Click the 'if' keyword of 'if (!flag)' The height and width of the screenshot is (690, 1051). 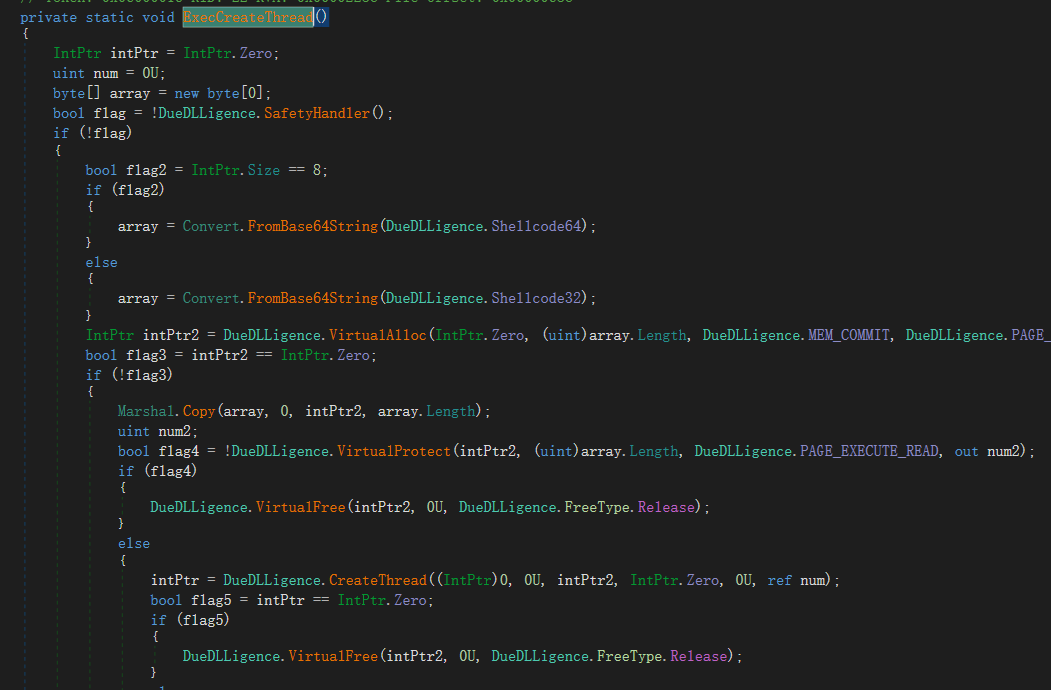61,133
